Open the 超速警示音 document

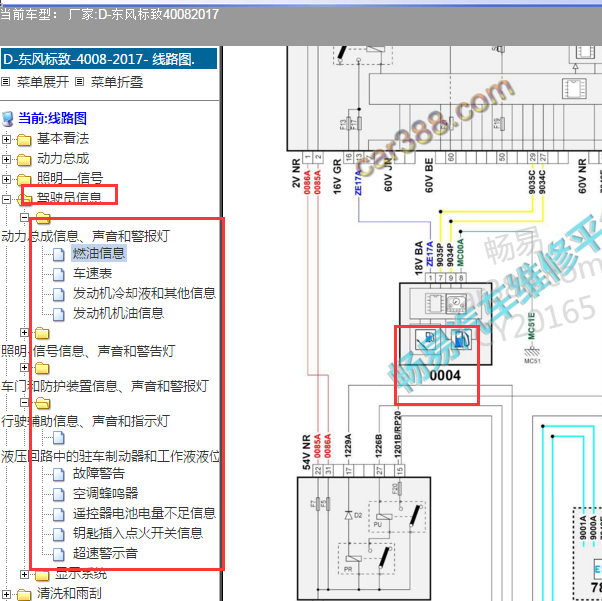(x=105, y=553)
